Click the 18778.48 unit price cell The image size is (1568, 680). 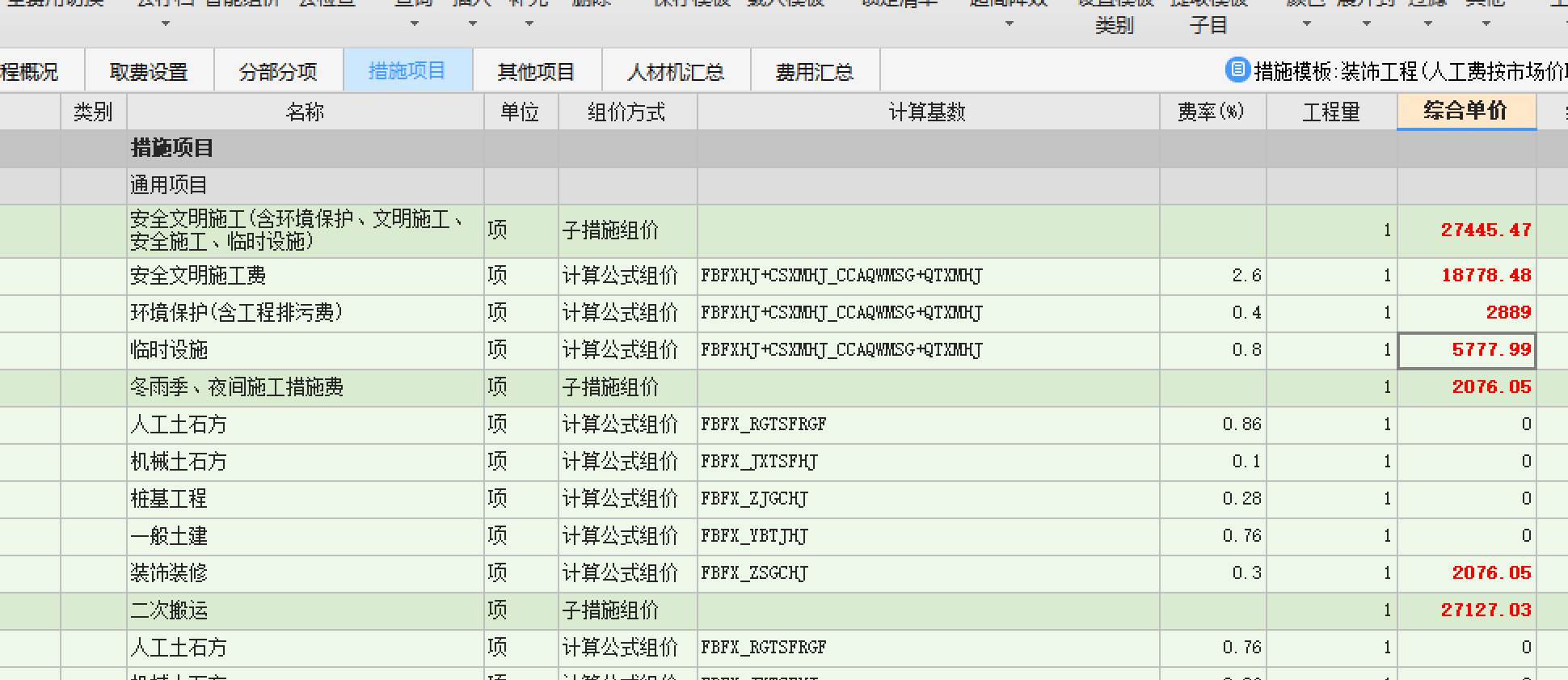[x=1467, y=276]
